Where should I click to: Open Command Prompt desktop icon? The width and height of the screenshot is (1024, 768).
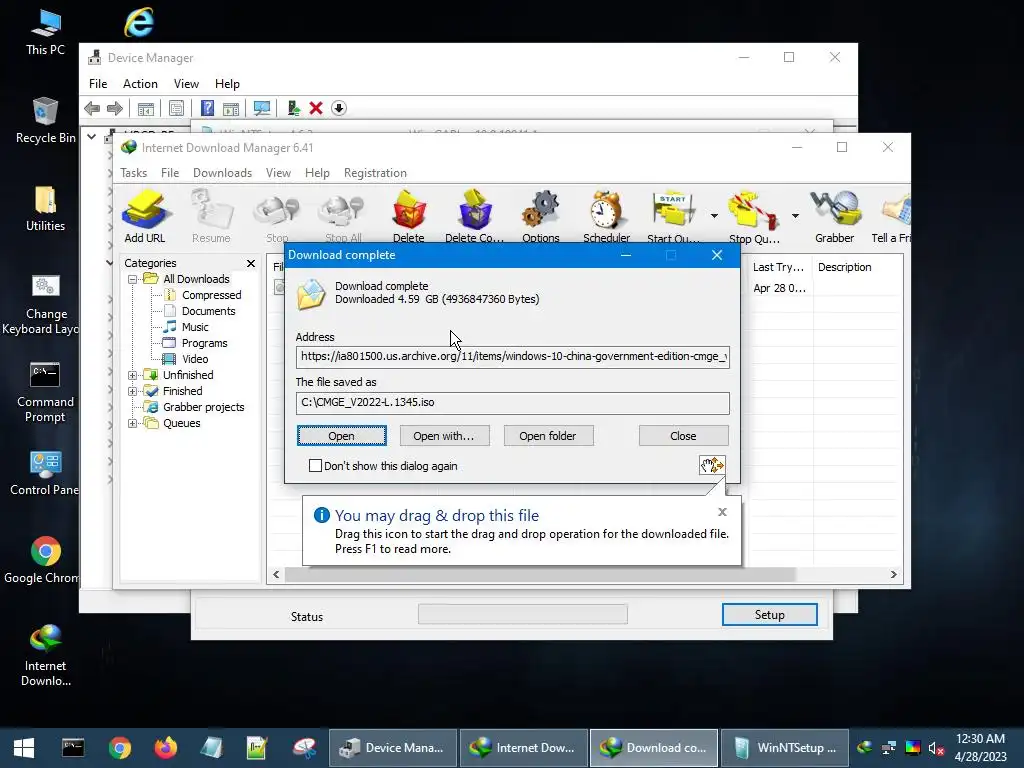tap(45, 392)
